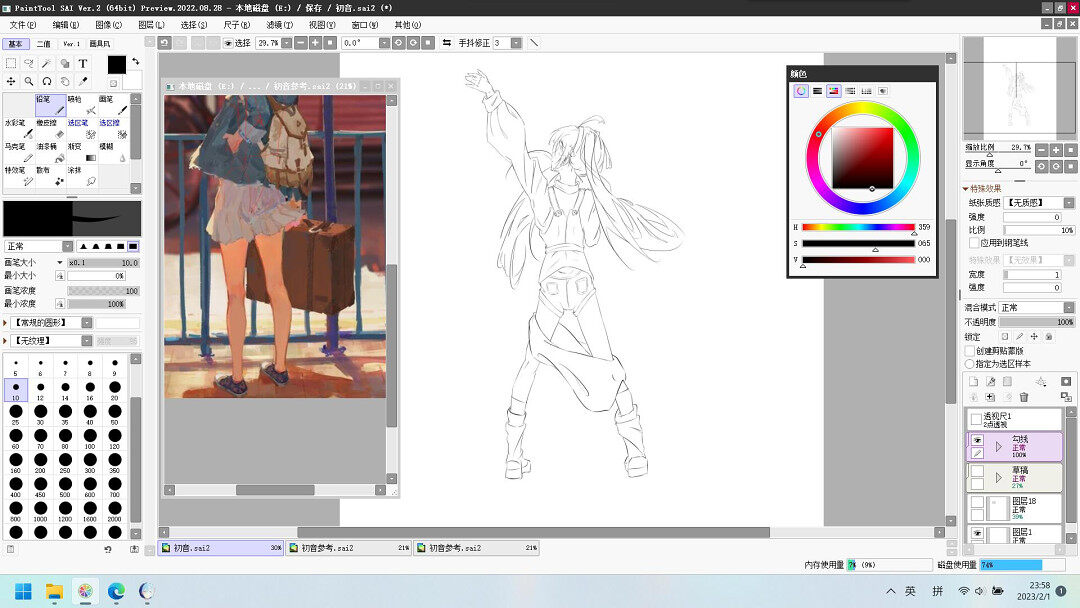Delete layer using the trash icon
The image size is (1080, 608).
1023,397
